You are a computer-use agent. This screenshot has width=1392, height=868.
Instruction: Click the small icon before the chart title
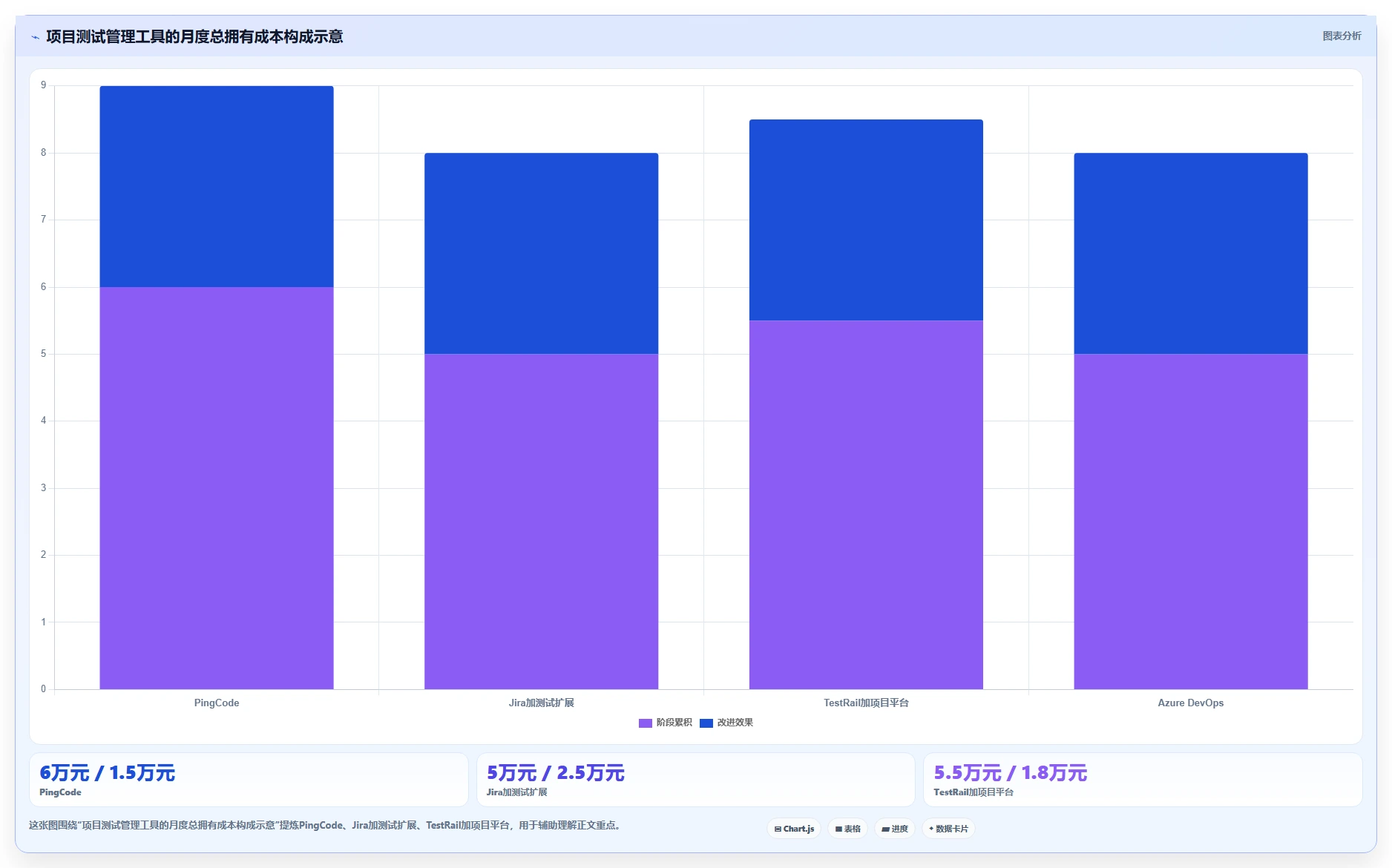pyautogui.click(x=35, y=37)
